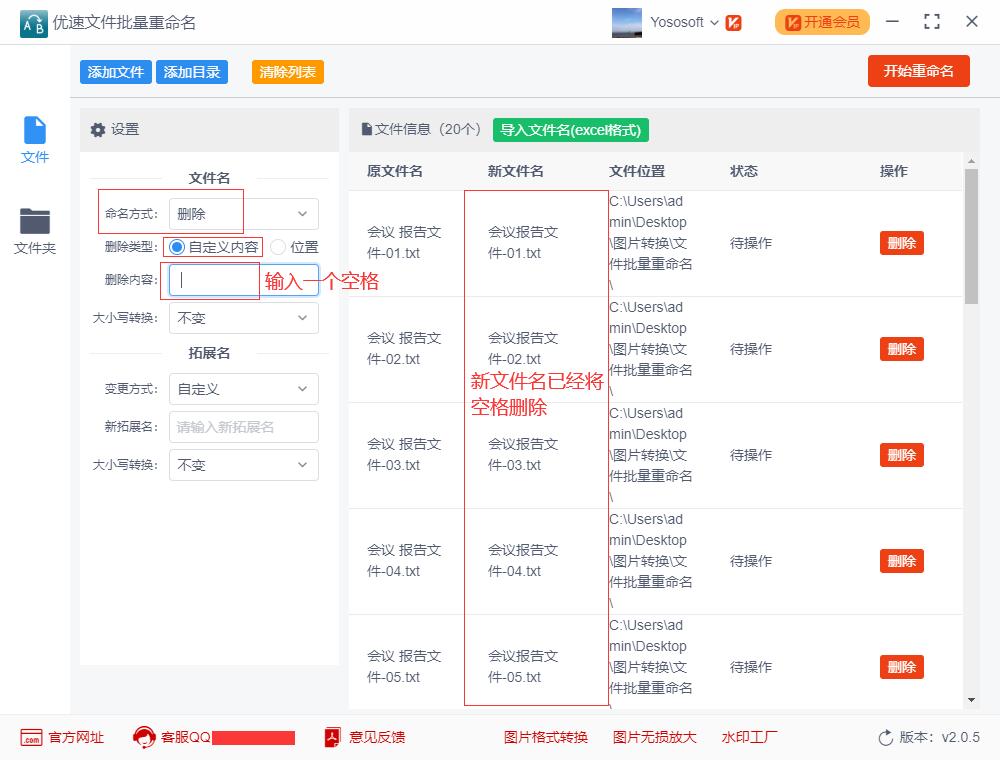Delete row 会议 报告文件-01.txt
This screenshot has height=760, width=1000.
pyautogui.click(x=902, y=243)
